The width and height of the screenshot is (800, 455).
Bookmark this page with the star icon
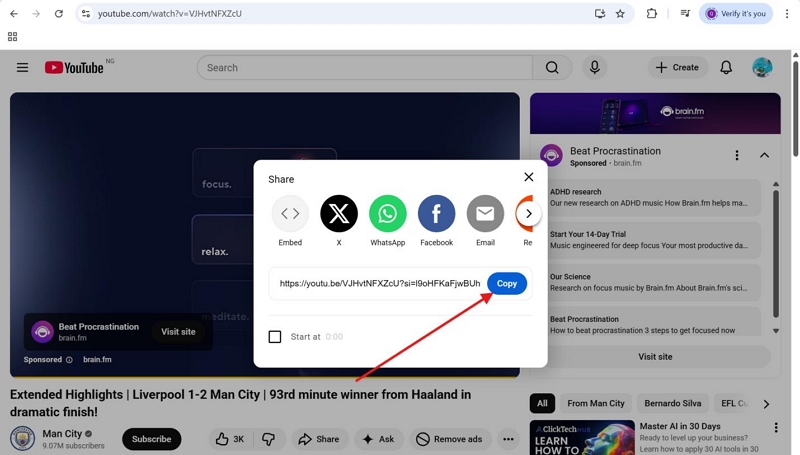tap(620, 14)
